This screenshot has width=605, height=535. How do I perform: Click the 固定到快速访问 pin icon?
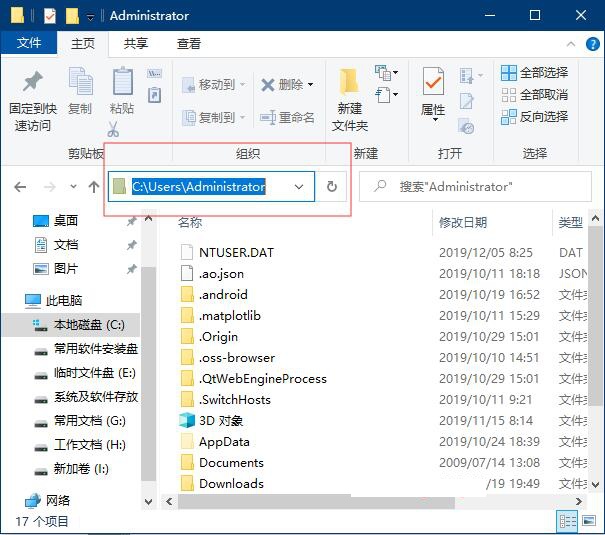pos(33,82)
